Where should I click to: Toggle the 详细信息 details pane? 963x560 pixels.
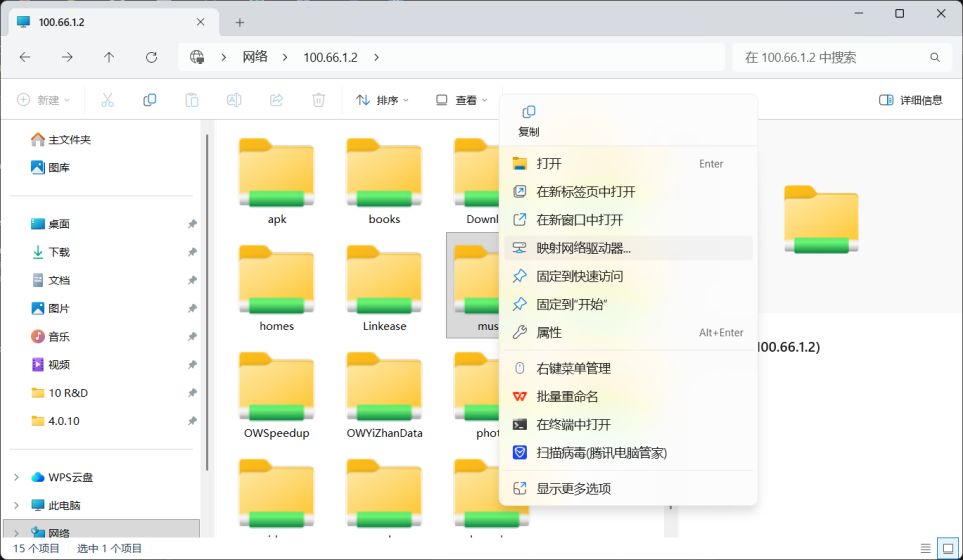point(910,100)
